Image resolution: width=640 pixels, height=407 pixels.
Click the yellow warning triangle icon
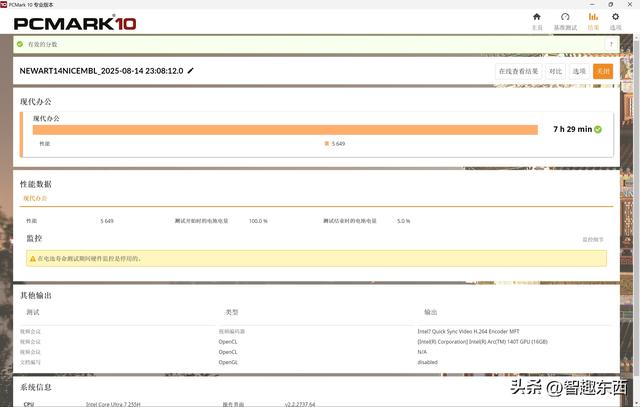coord(33,259)
